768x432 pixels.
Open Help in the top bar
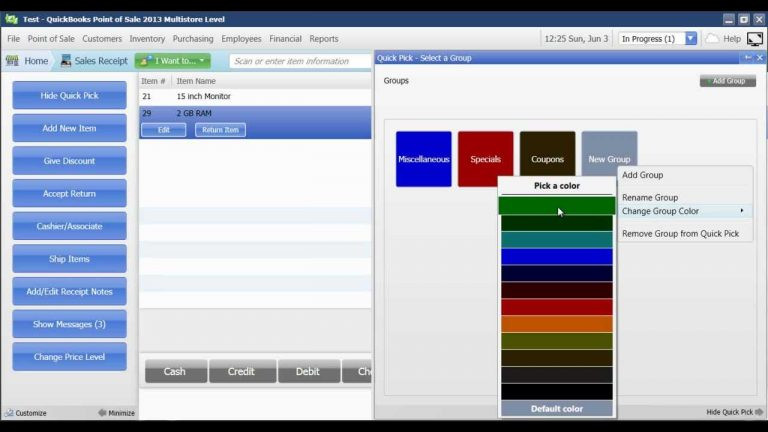click(732, 39)
